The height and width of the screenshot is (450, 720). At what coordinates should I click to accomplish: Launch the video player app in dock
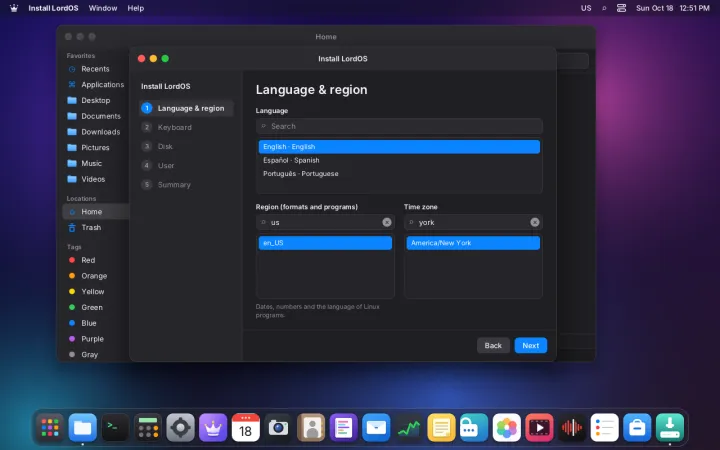[x=539, y=428]
